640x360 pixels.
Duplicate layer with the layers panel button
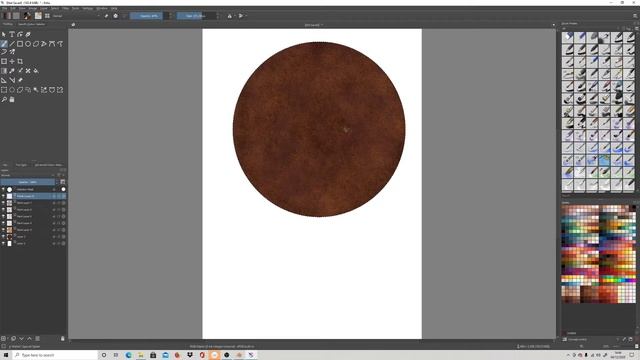13,338
